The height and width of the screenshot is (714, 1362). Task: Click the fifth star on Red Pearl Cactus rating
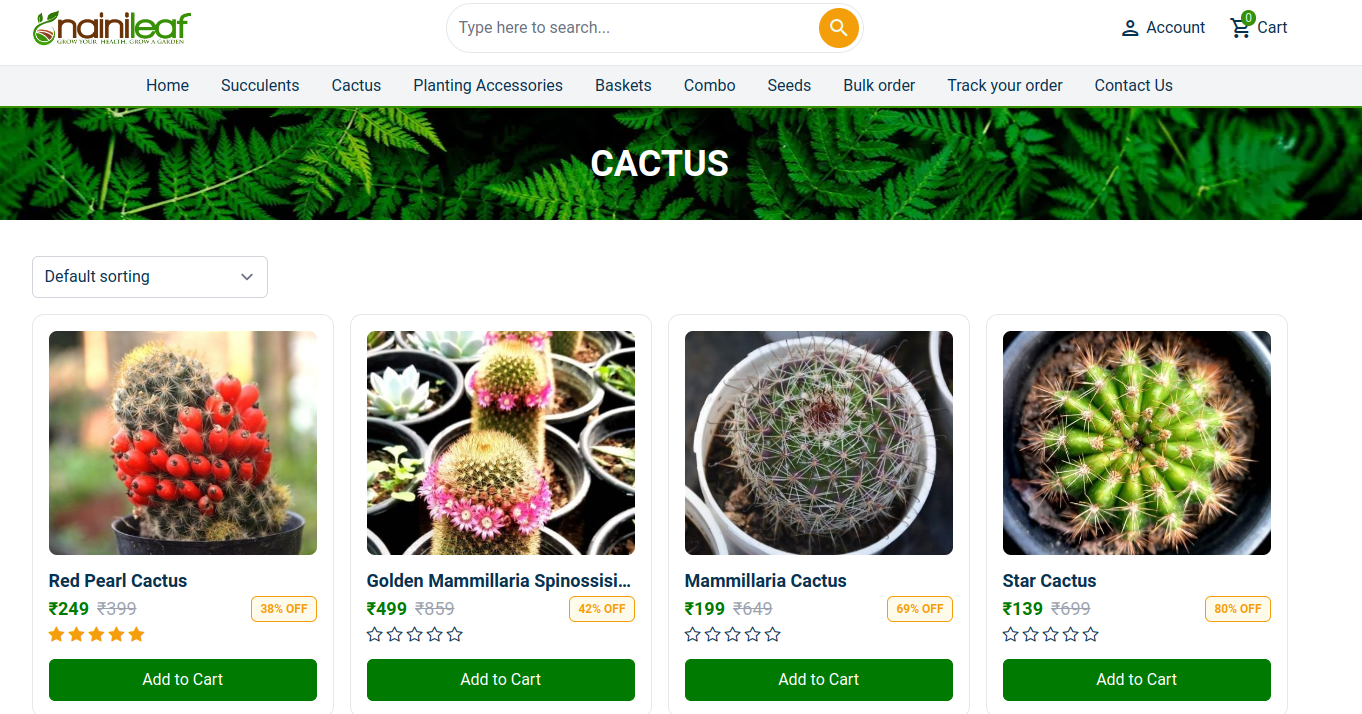[x=135, y=633]
